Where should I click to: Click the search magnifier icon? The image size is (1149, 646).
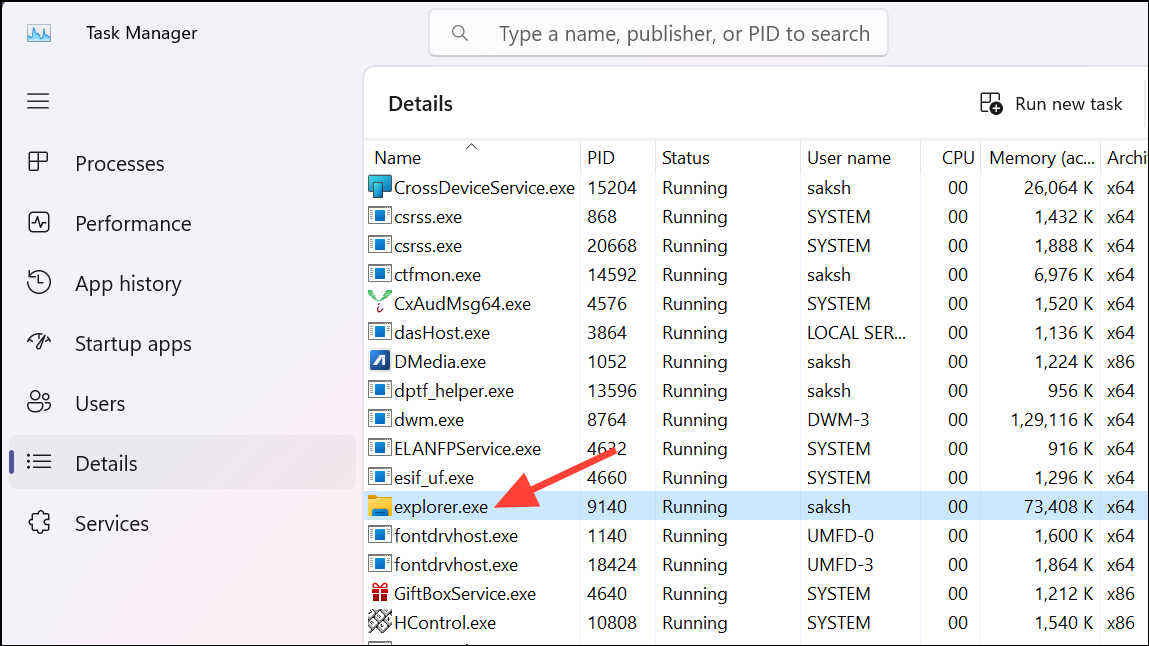pyautogui.click(x=459, y=32)
